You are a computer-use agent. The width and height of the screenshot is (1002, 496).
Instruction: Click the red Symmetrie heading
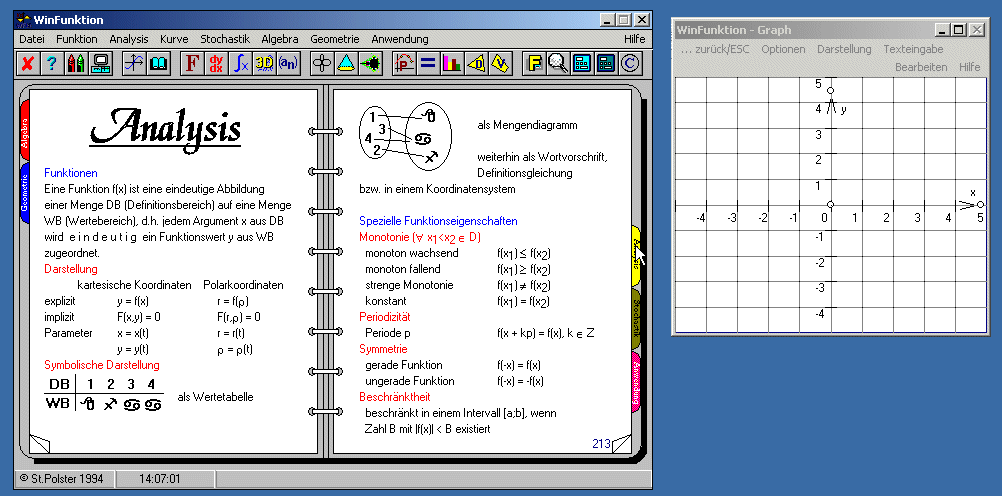click(x=383, y=349)
